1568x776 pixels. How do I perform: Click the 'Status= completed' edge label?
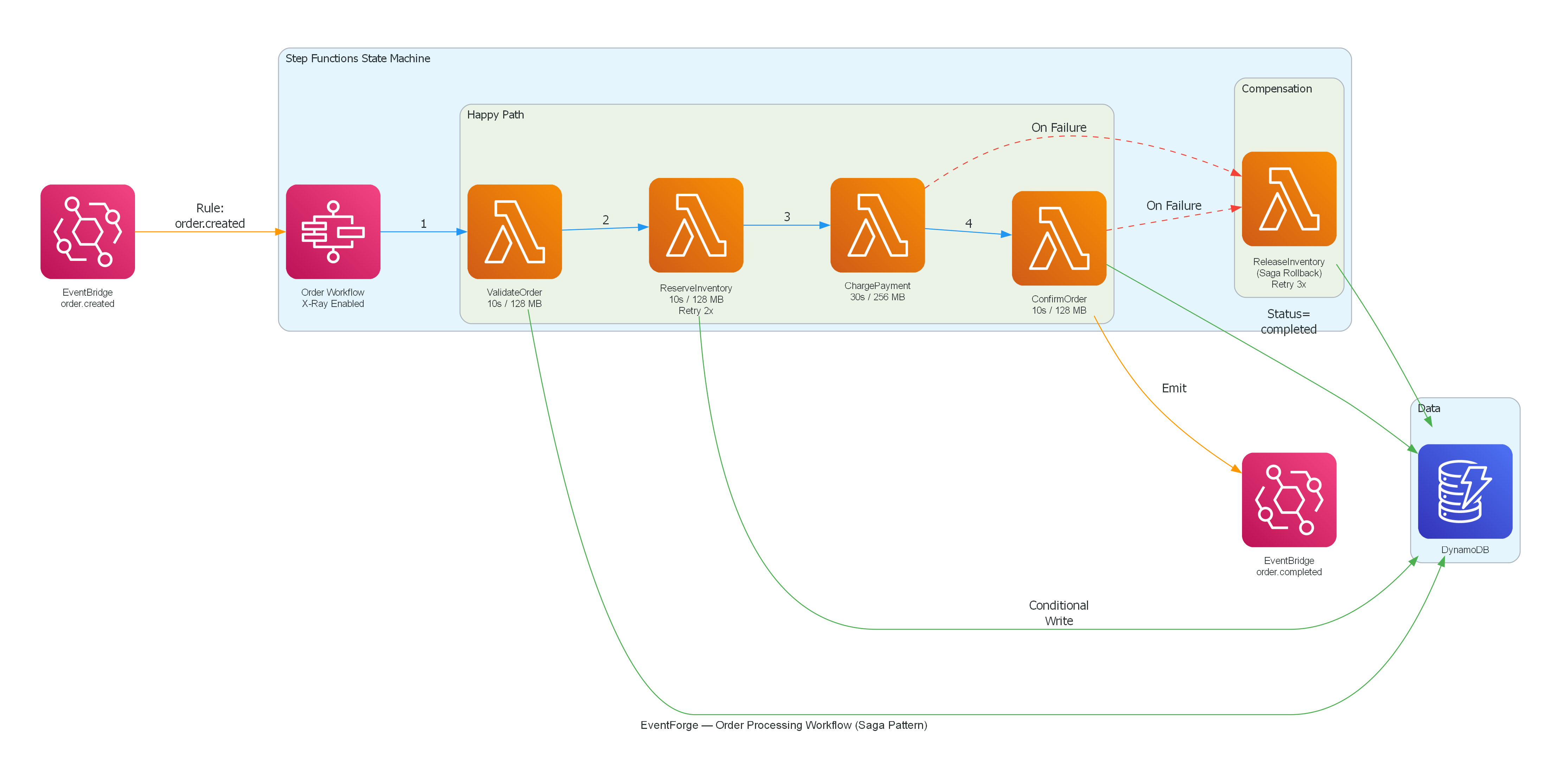(x=1288, y=322)
